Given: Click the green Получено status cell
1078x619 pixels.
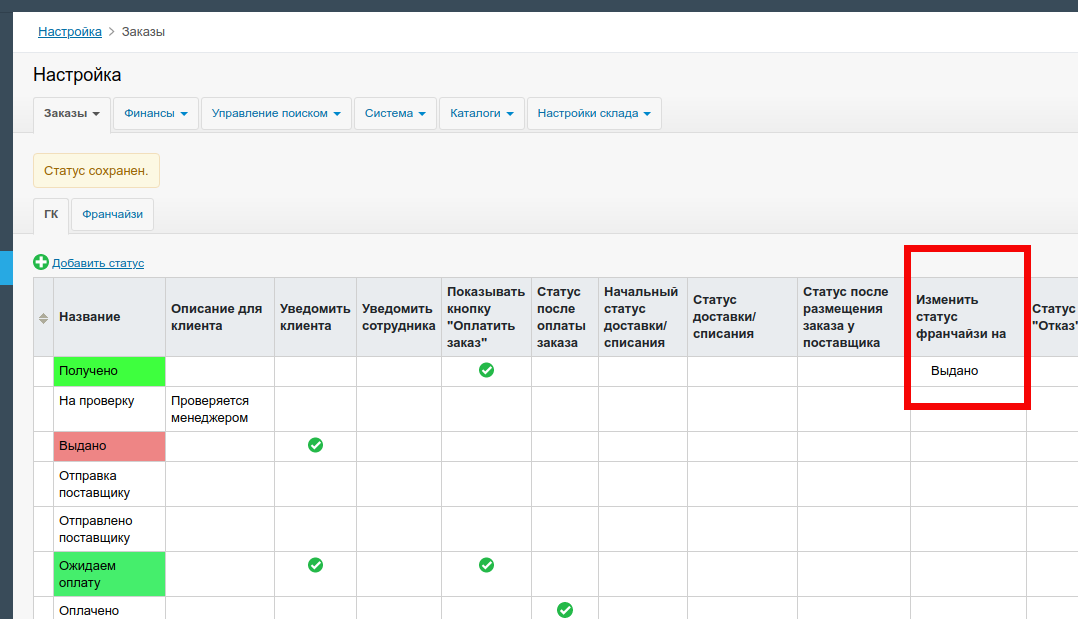Looking at the screenshot, I should pyautogui.click(x=109, y=371).
